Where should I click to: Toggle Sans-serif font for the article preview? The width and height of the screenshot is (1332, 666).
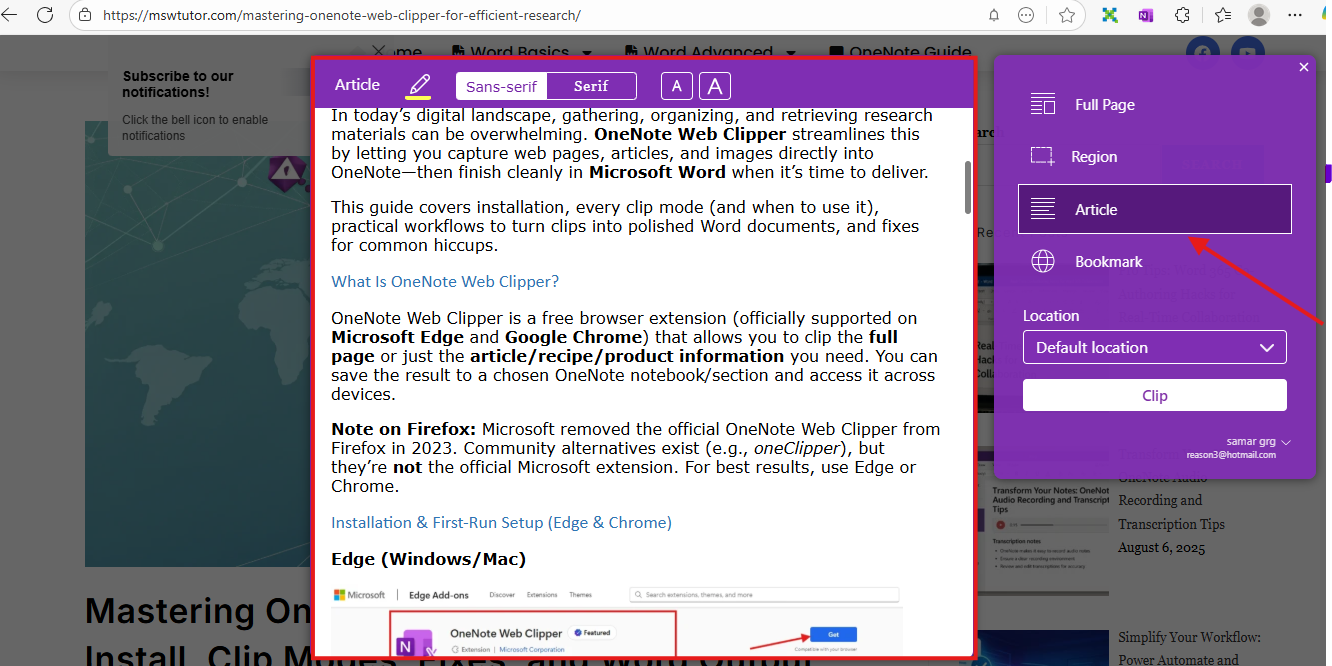point(501,86)
